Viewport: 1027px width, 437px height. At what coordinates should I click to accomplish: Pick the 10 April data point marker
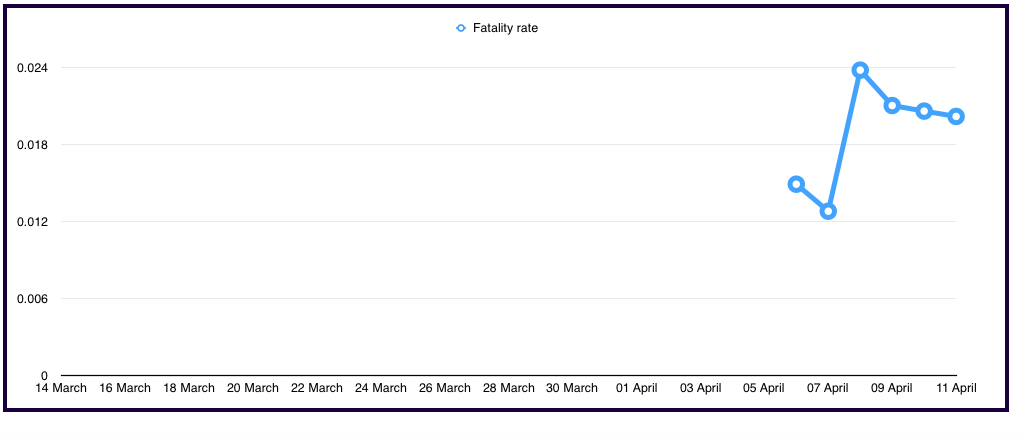[924, 111]
